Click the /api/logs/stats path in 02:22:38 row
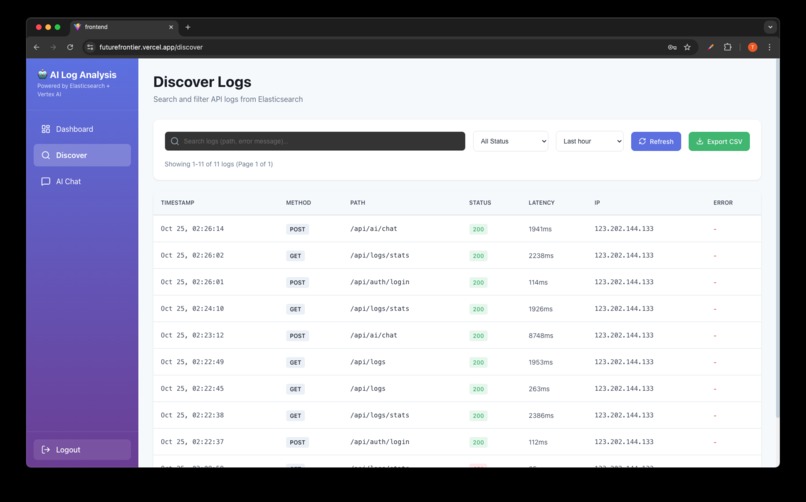The image size is (806, 502). point(380,415)
